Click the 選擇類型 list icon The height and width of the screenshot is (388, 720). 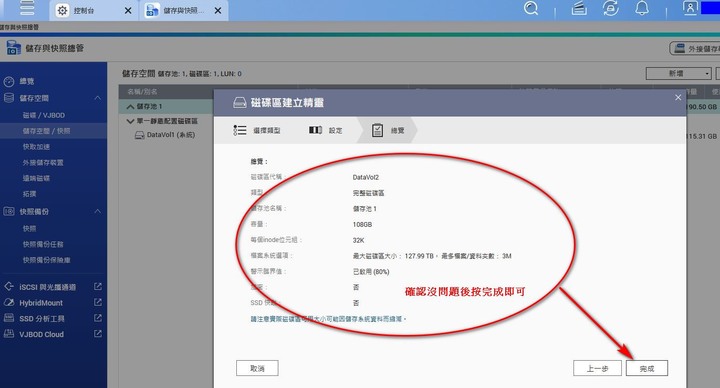(x=240, y=130)
